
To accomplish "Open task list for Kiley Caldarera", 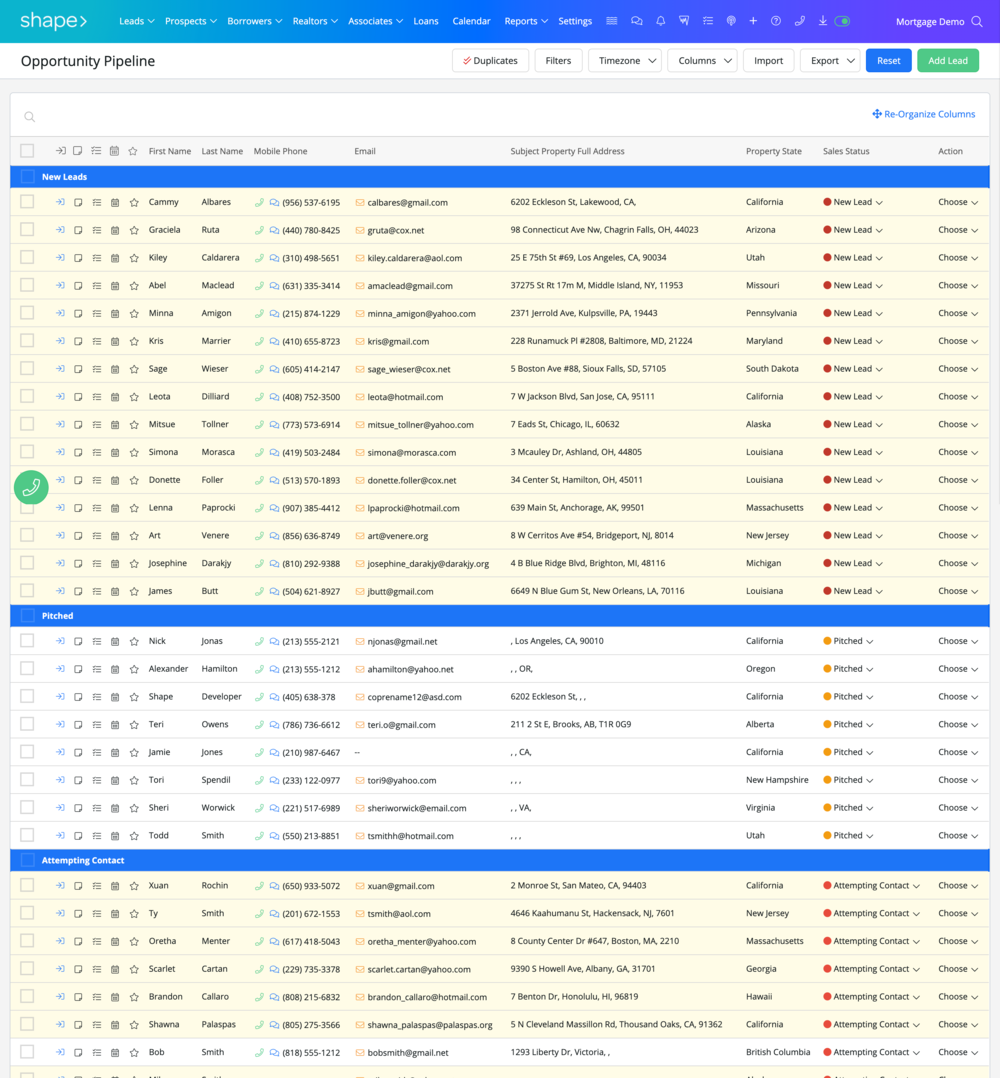I will 97,258.
